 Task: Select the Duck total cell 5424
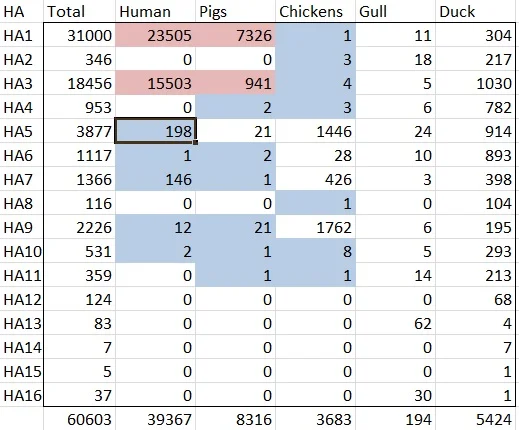click(475, 419)
